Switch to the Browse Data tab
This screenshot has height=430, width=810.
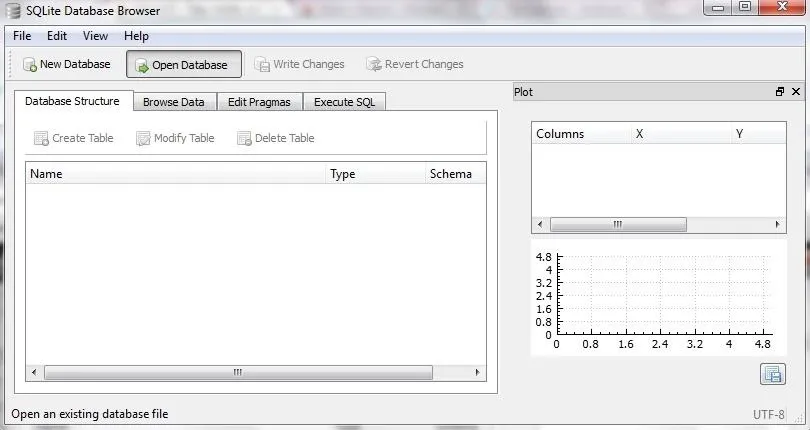click(174, 102)
